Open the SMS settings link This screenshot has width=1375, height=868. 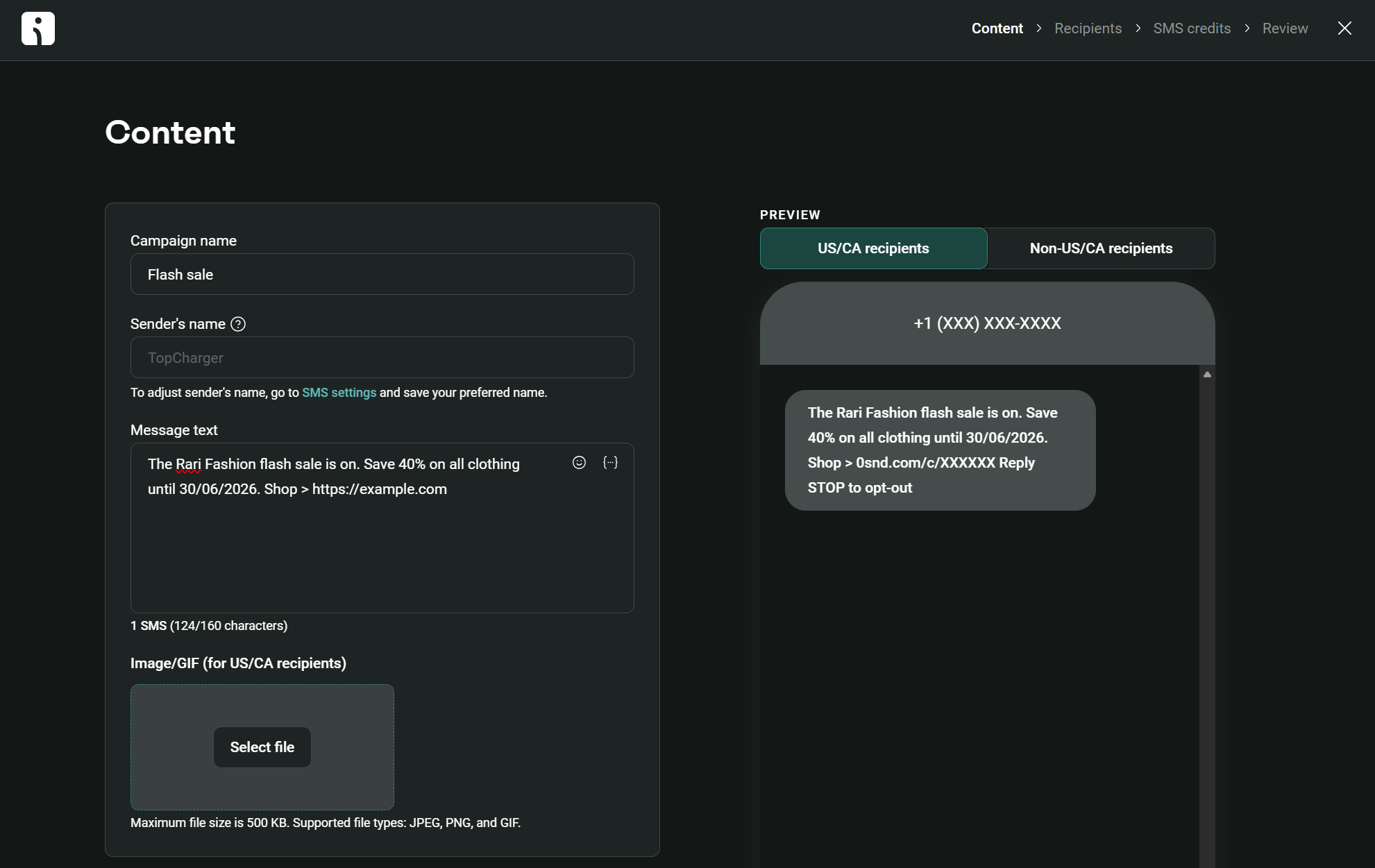click(x=339, y=393)
